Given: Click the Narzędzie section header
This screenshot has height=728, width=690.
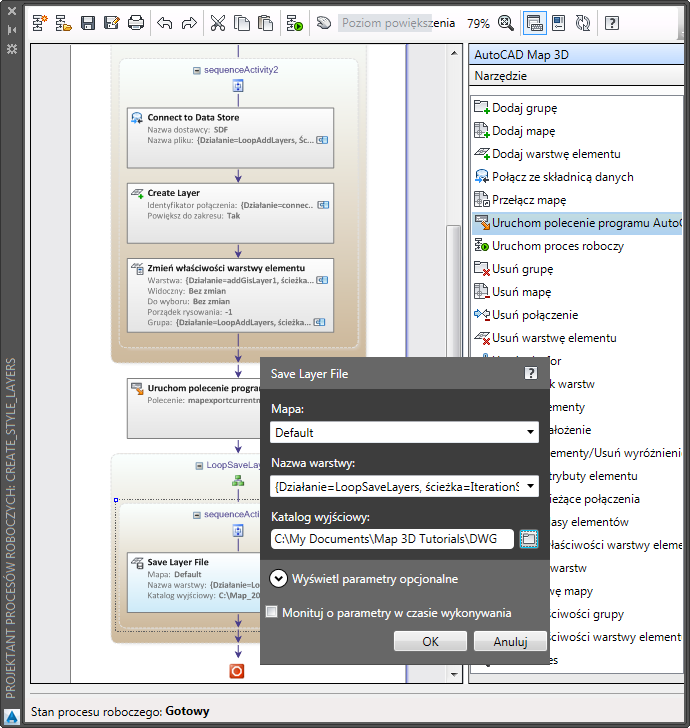Looking at the screenshot, I should click(x=577, y=76).
